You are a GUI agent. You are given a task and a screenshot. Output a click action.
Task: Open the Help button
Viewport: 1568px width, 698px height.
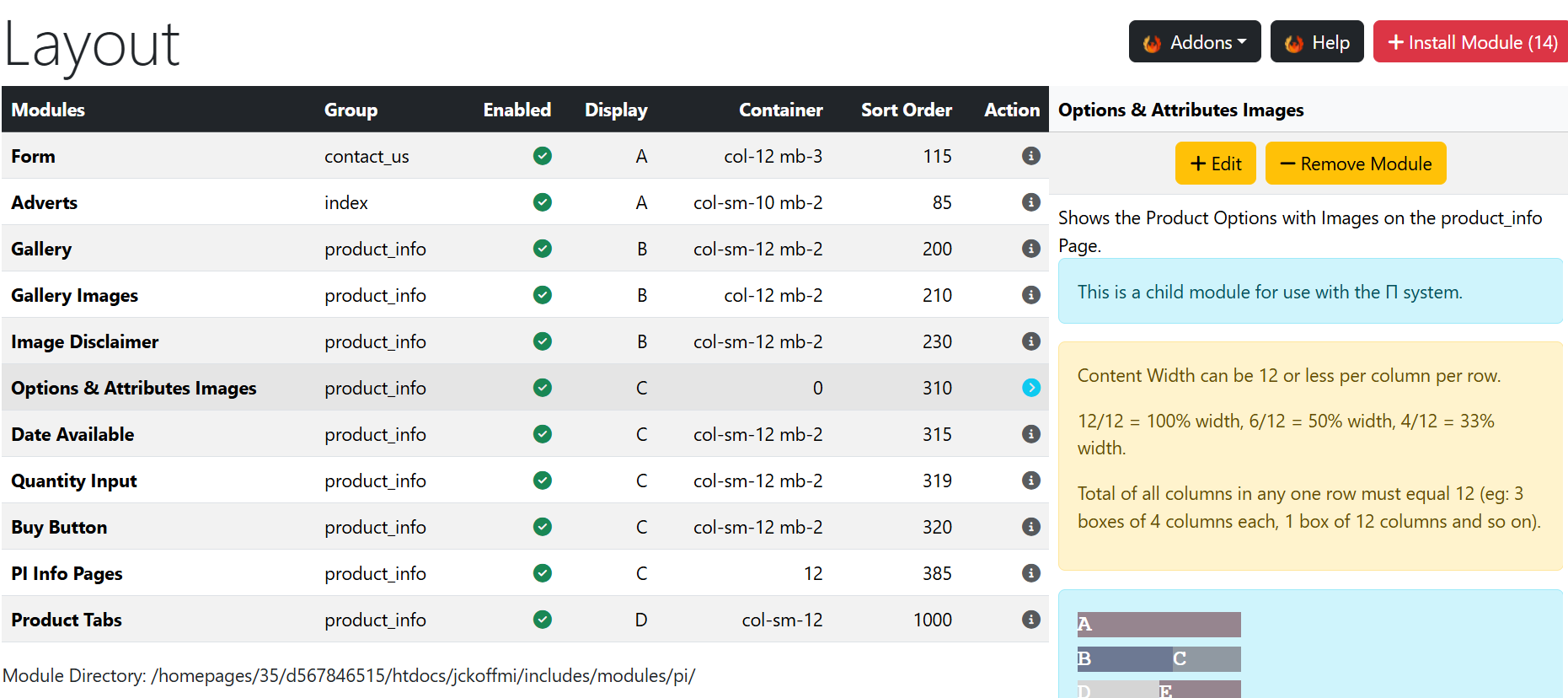[1317, 42]
